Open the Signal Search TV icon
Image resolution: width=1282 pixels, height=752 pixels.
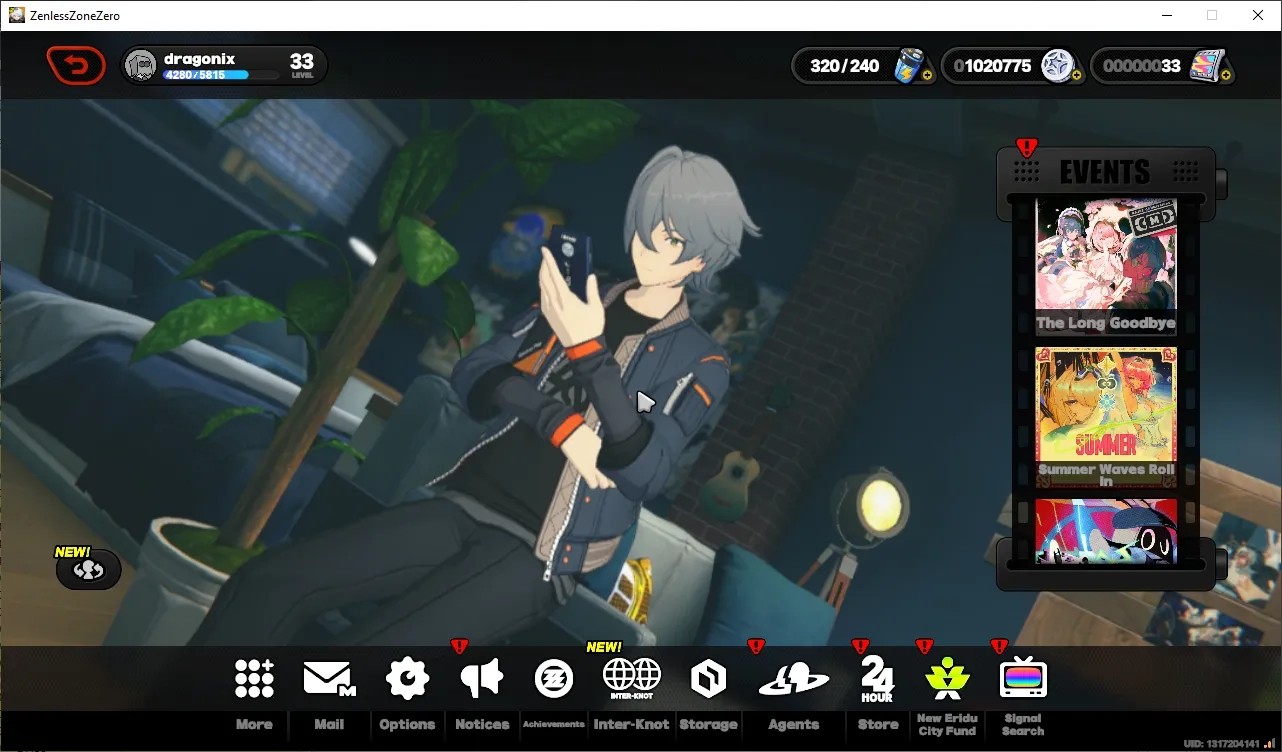1023,679
